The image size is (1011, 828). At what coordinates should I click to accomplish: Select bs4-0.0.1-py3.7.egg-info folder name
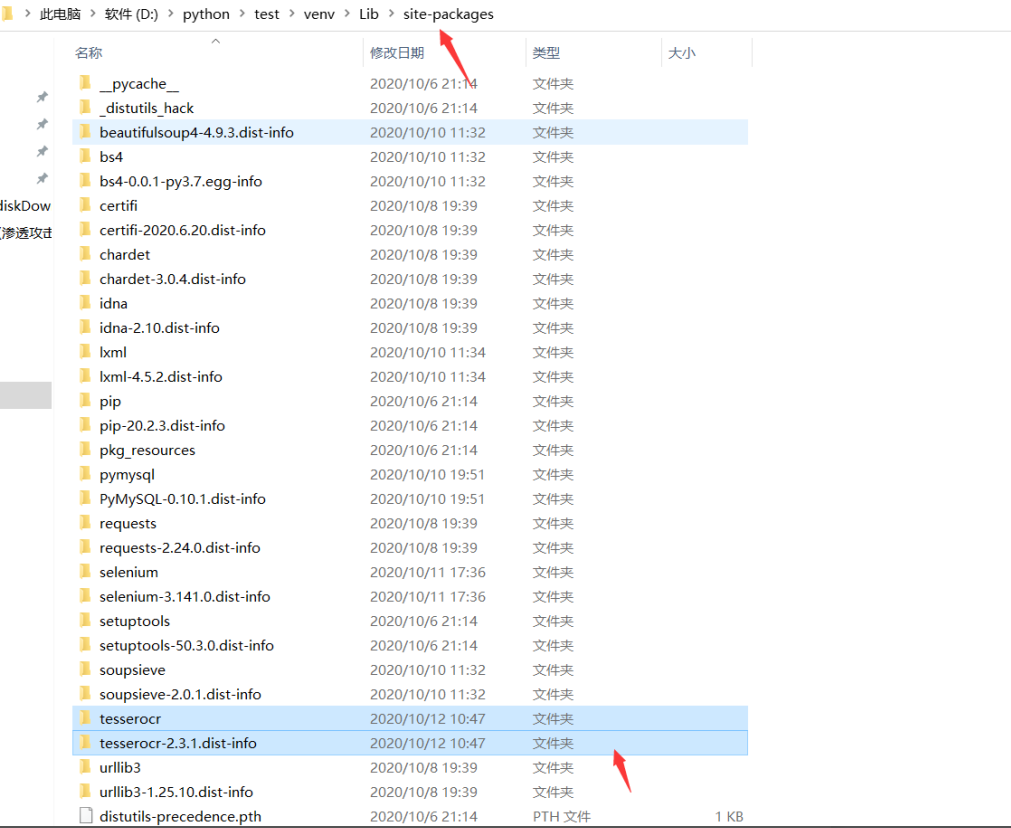point(181,181)
